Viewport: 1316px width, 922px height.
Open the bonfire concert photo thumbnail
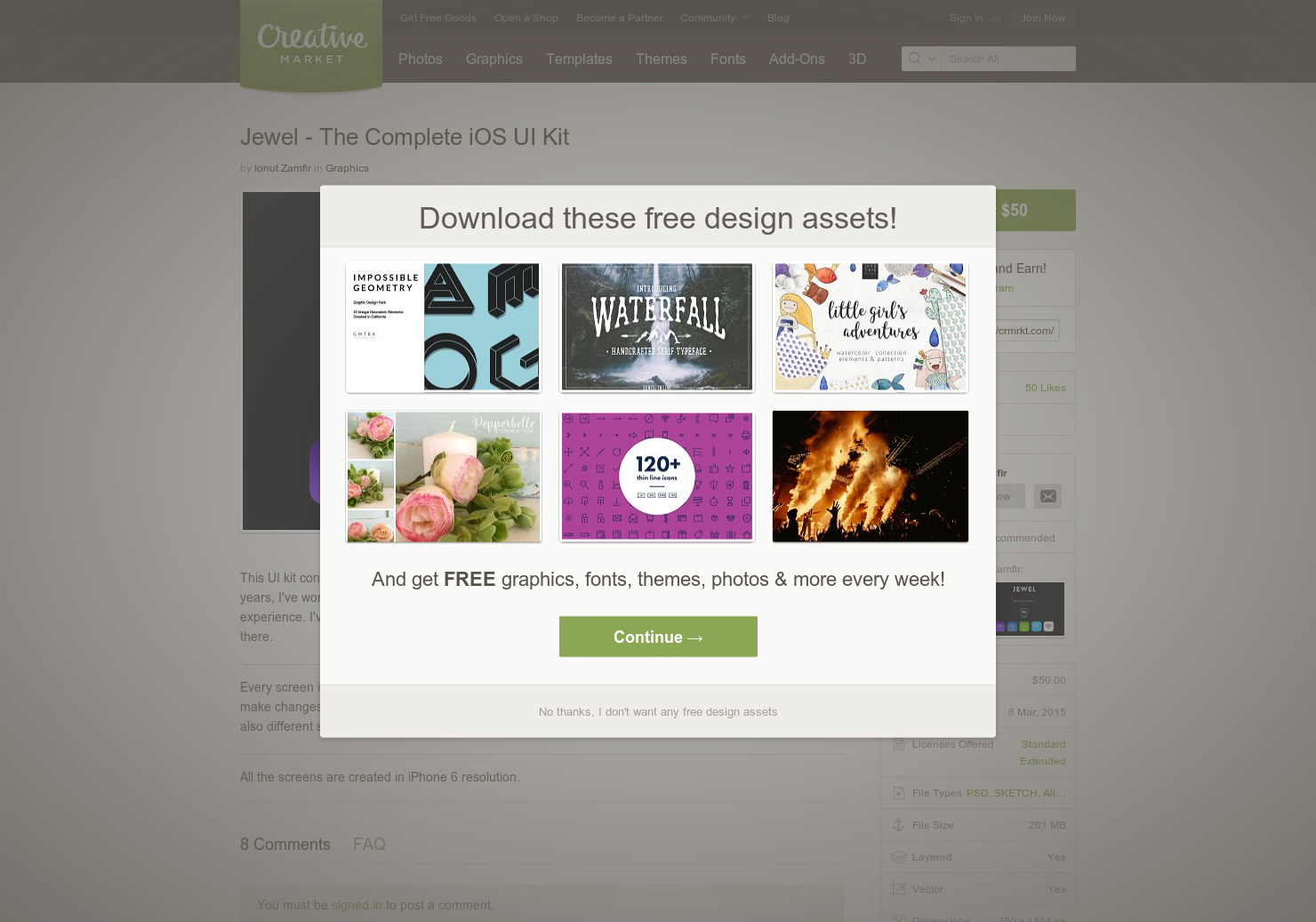tap(870, 477)
